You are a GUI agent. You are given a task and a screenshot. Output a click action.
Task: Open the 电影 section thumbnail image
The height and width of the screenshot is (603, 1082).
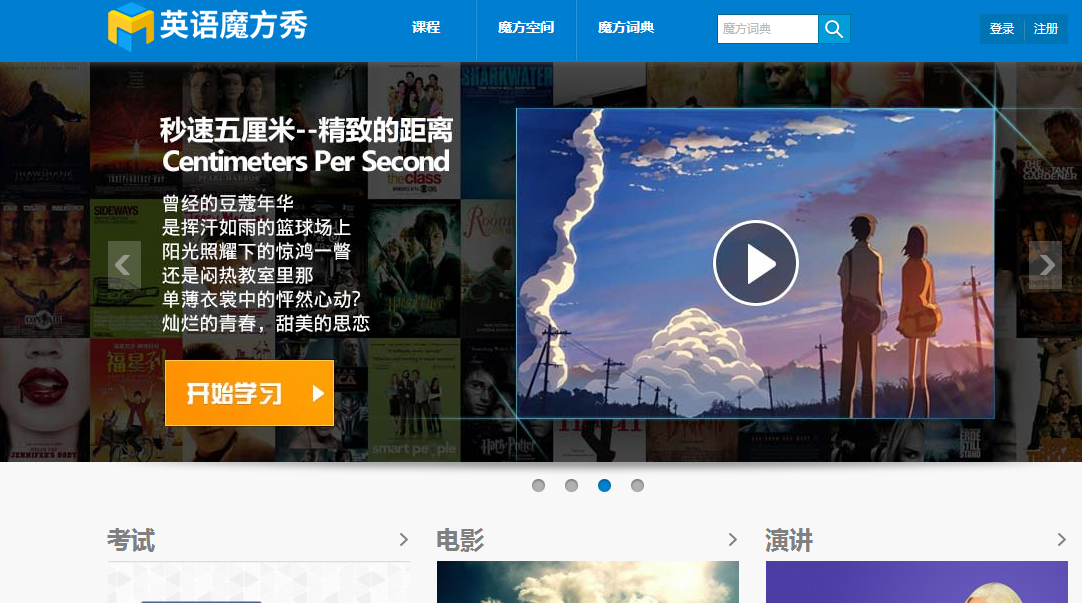588,582
